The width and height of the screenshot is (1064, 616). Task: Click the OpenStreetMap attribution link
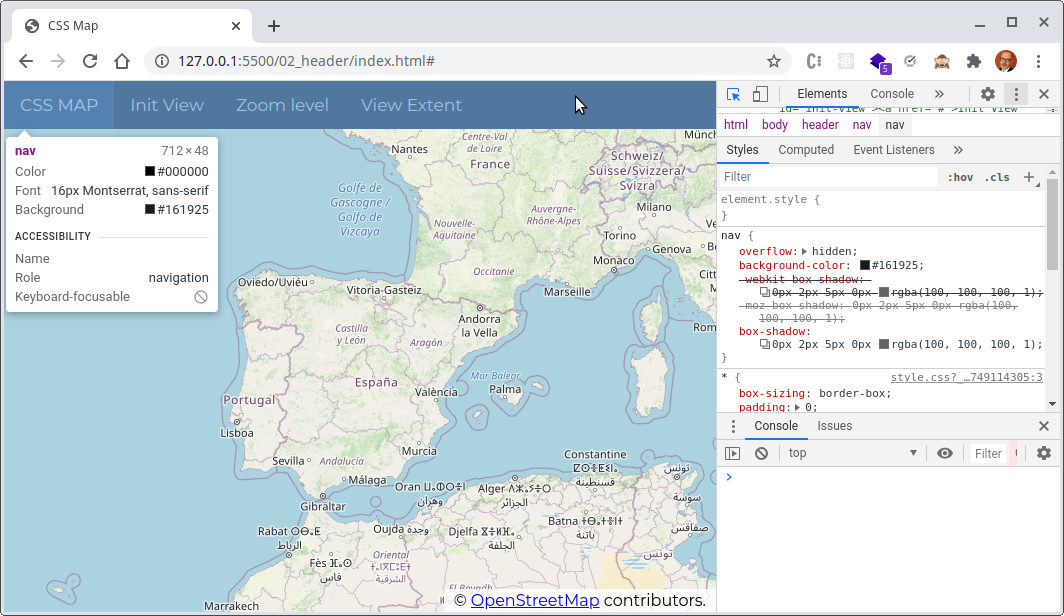coord(535,600)
